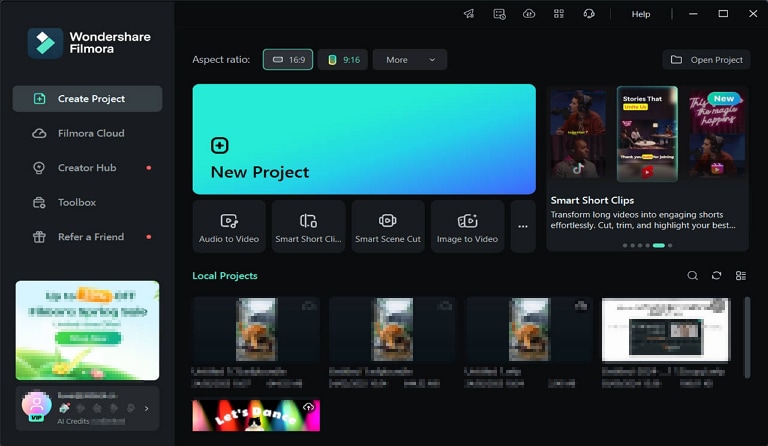Switch local projects to list view
Screen dimensions: 768x446
pyautogui.click(x=741, y=276)
